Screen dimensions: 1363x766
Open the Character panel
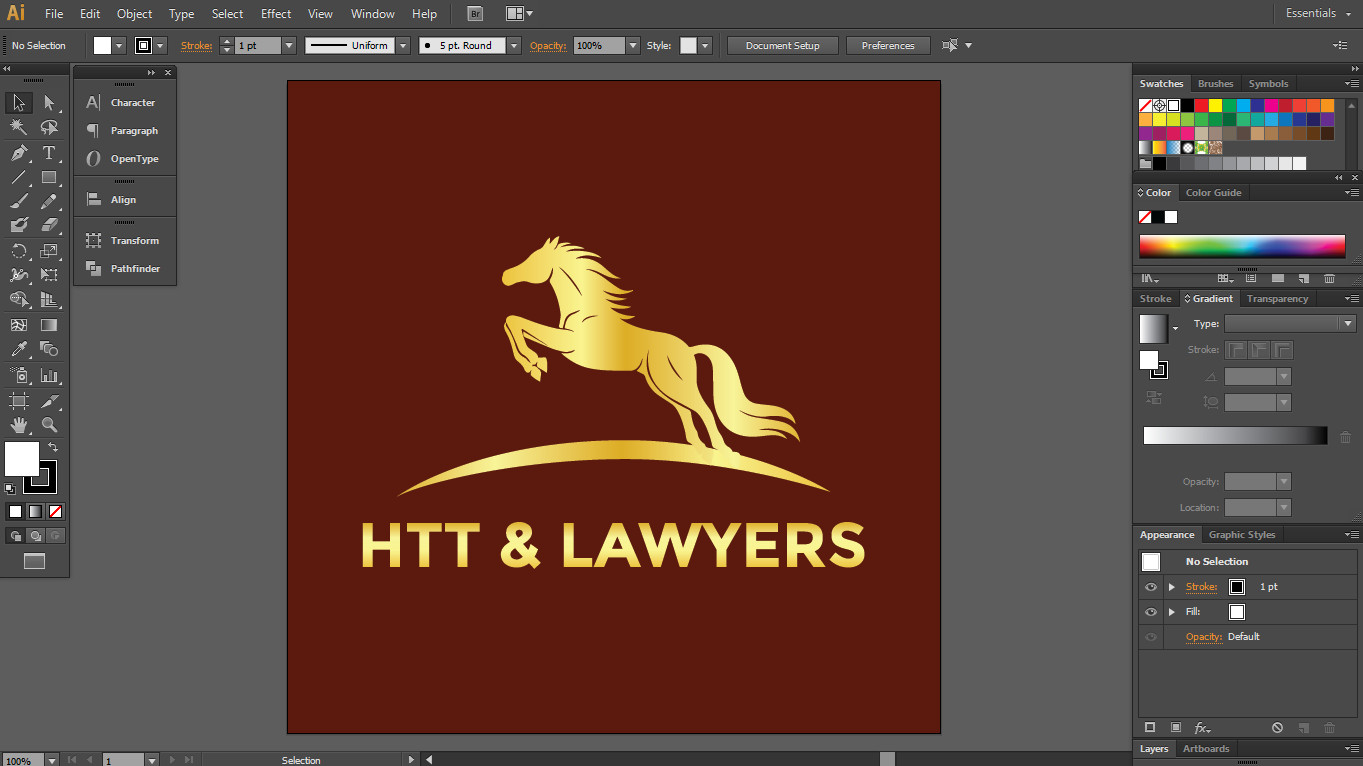point(124,103)
